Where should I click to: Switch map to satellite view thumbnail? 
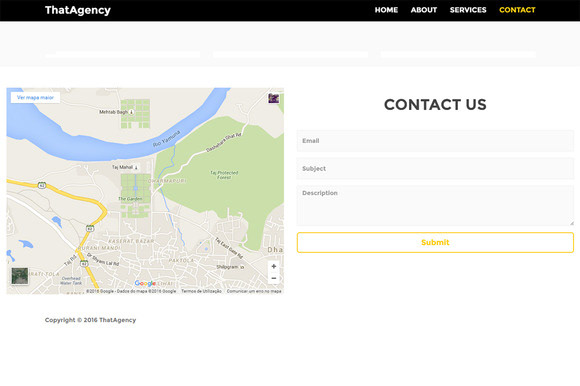click(x=20, y=276)
